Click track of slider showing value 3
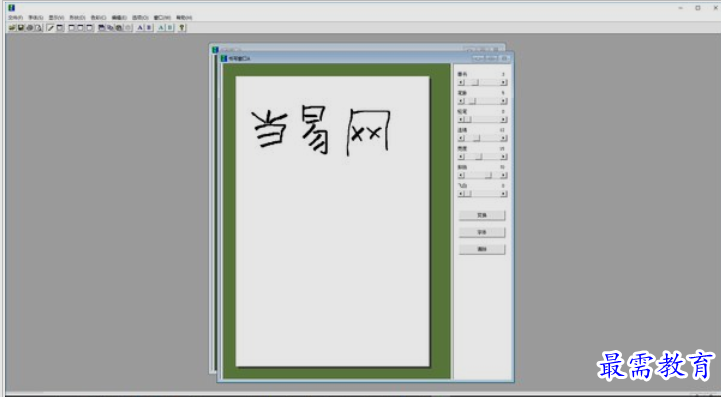Image resolution: width=721 pixels, height=397 pixels. coord(482,82)
